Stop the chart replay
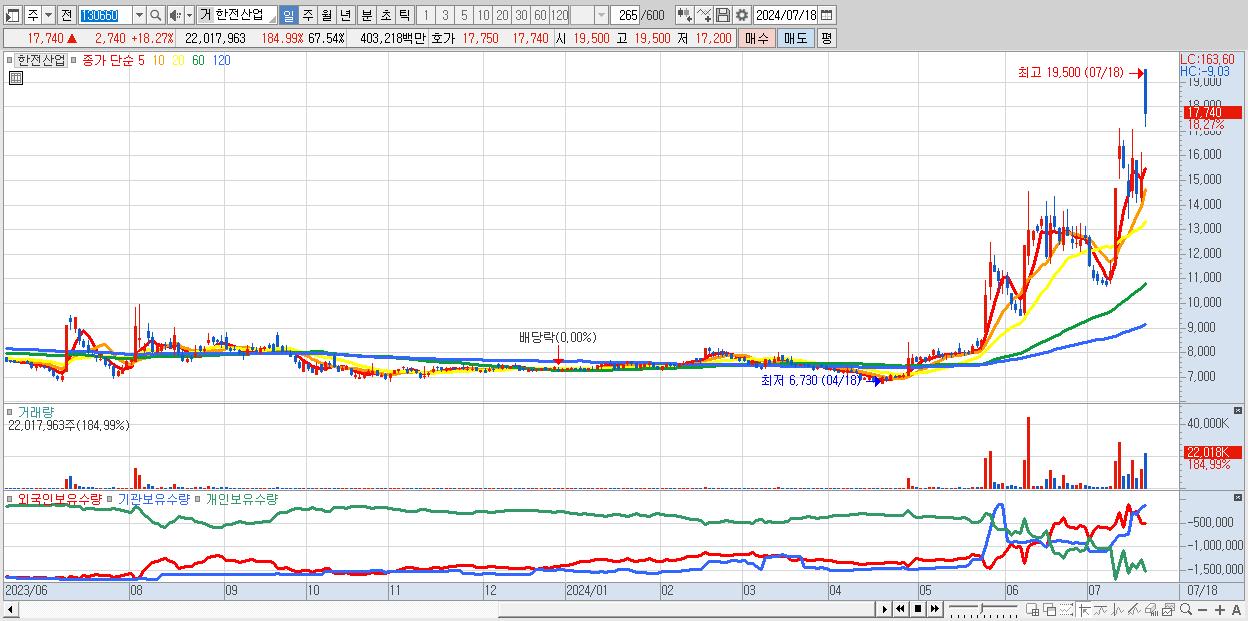 click(918, 609)
